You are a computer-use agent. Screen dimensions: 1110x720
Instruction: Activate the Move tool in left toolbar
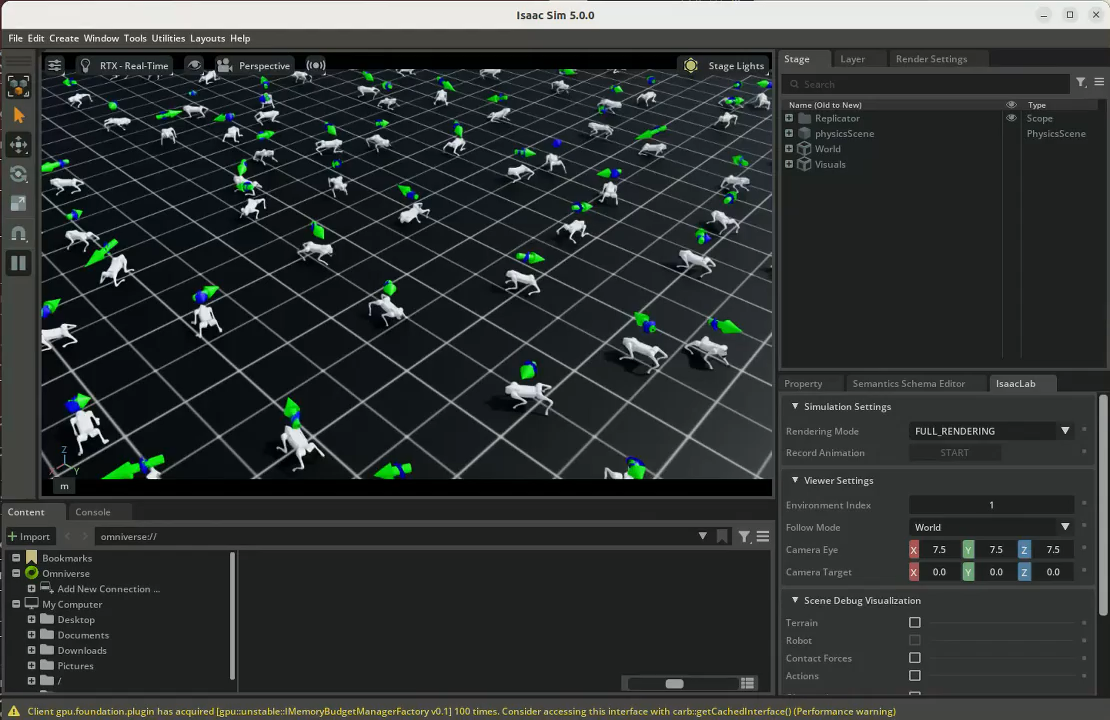pos(18,144)
